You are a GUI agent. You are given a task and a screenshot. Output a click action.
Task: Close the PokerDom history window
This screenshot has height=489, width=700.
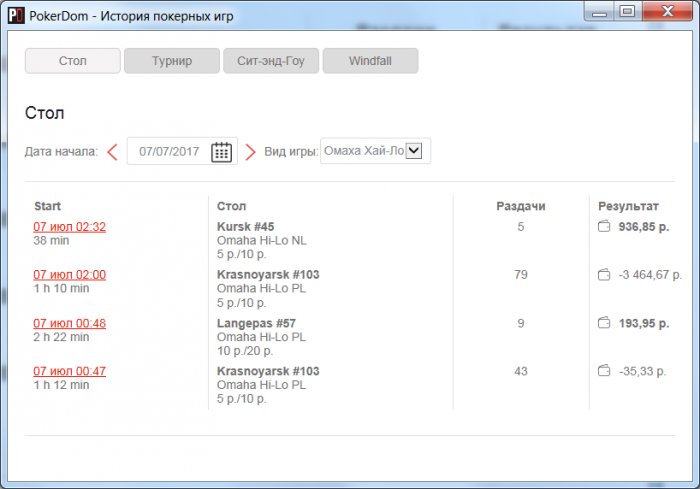click(668, 11)
